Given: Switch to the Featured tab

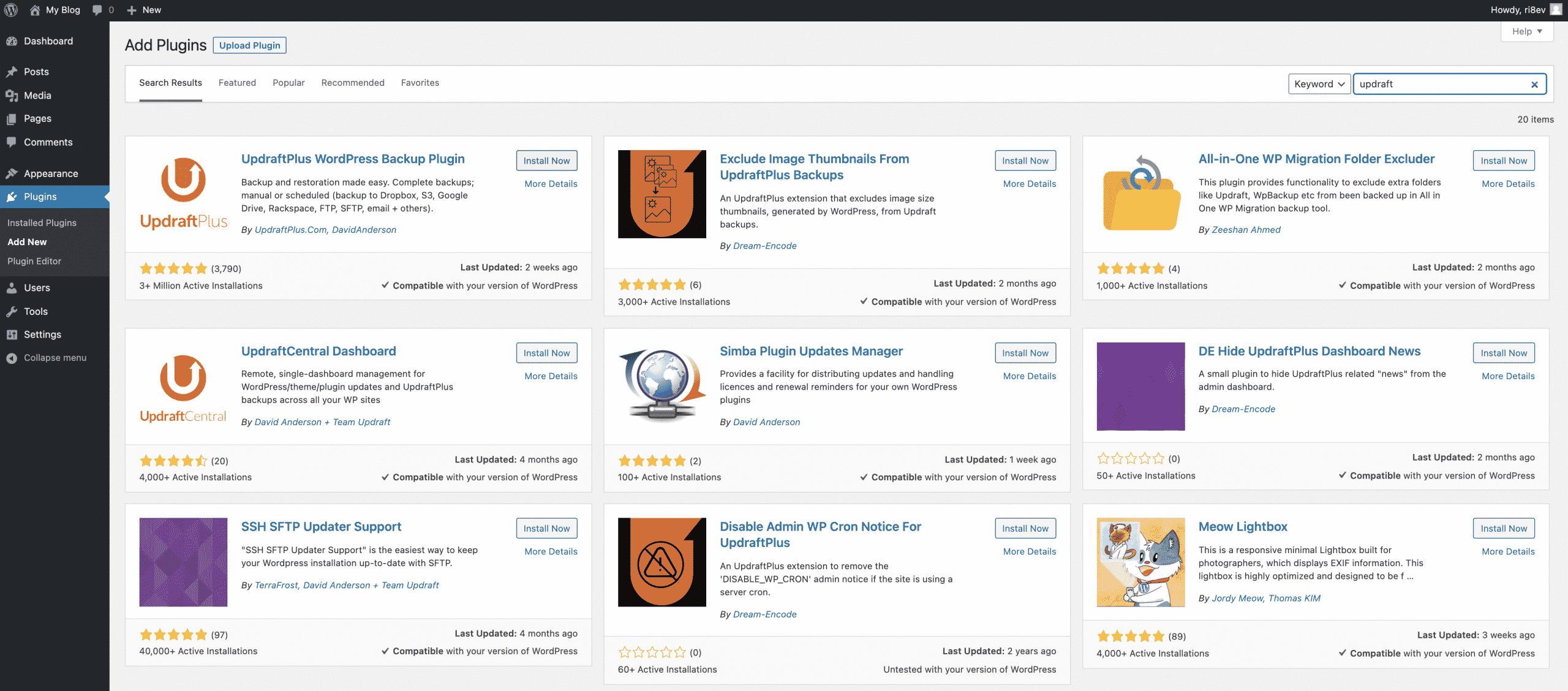Looking at the screenshot, I should (237, 83).
